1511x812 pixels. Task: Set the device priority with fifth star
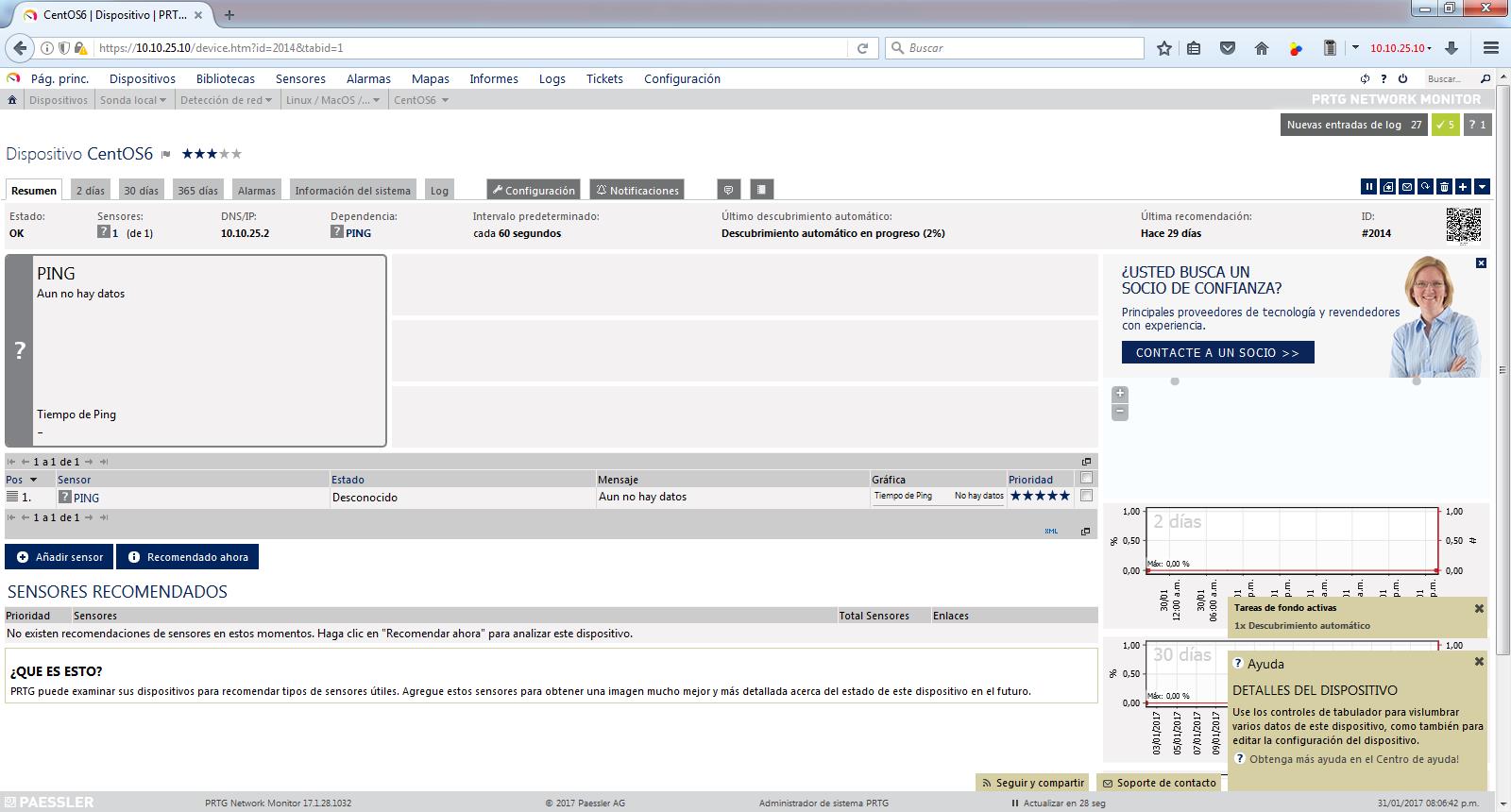pos(236,154)
